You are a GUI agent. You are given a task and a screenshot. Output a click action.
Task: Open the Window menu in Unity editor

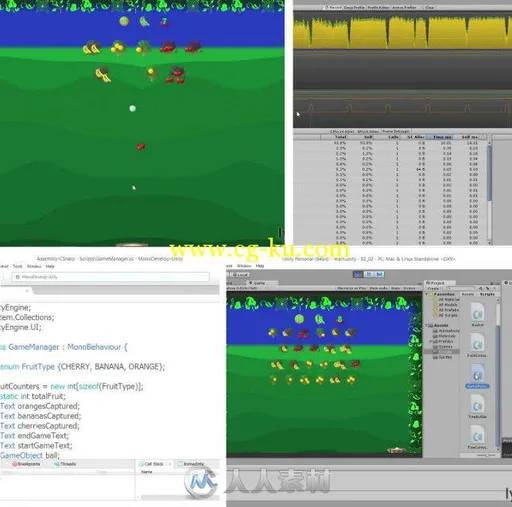tap(244, 266)
